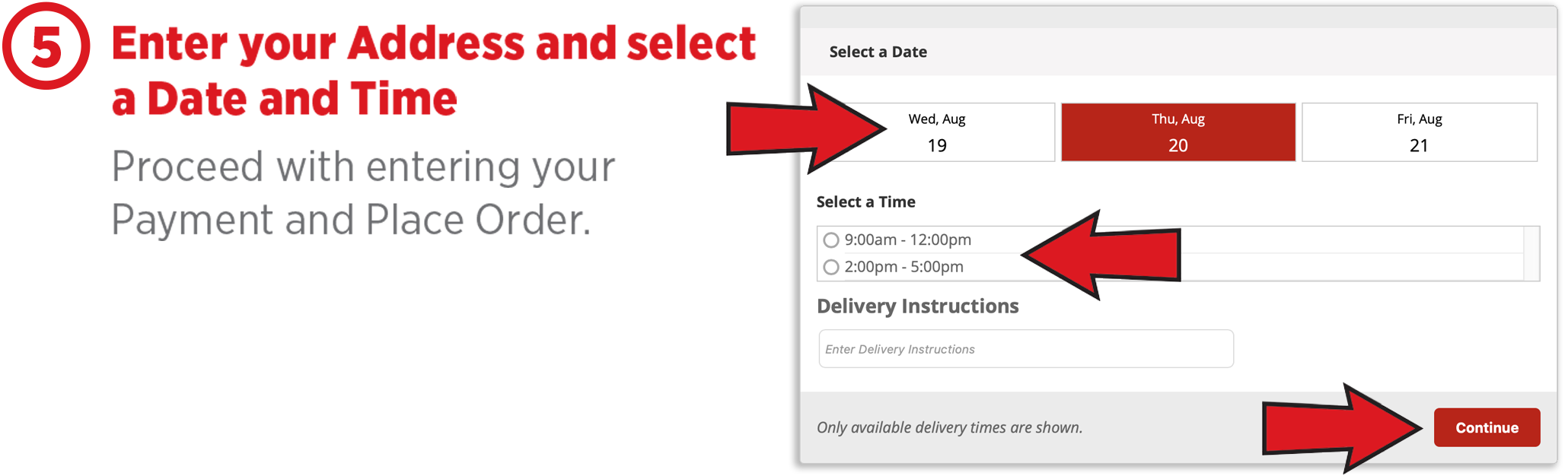The image size is (1568, 476).
Task: Select the 2:00pm - 5:00pm radio button
Action: [831, 267]
